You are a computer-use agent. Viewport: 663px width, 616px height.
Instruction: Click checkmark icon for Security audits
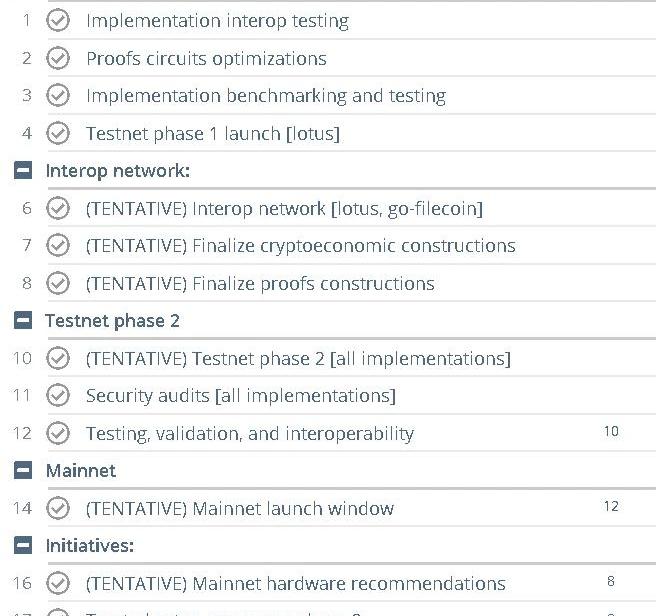click(x=58, y=395)
